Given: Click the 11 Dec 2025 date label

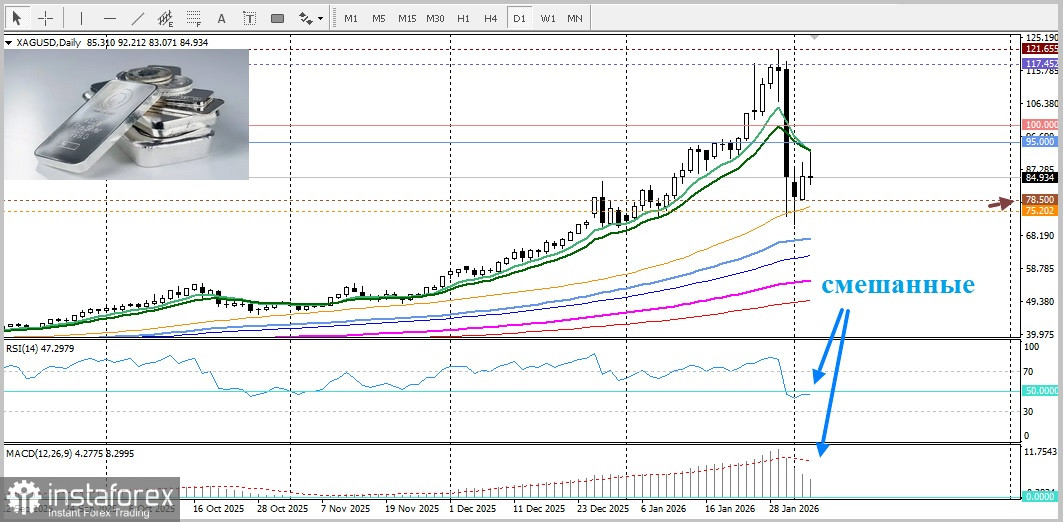Looking at the screenshot, I should tap(539, 508).
